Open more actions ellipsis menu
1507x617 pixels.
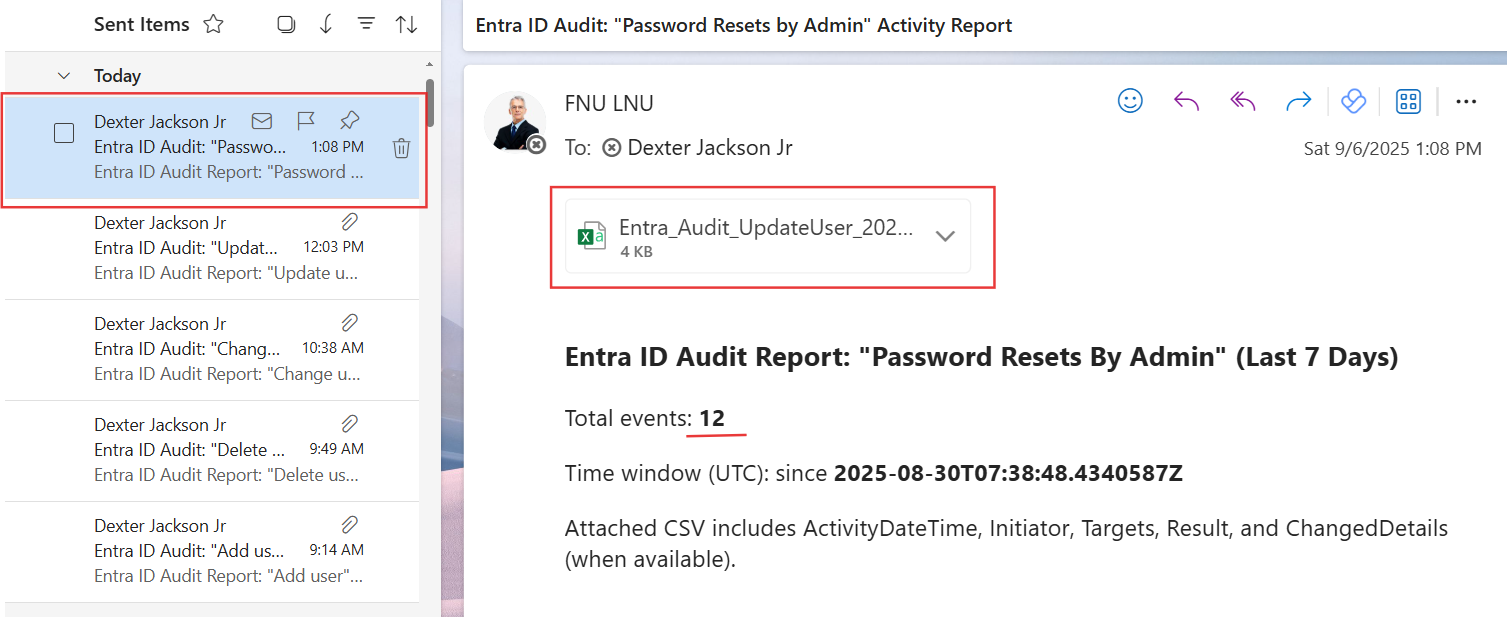[1466, 101]
